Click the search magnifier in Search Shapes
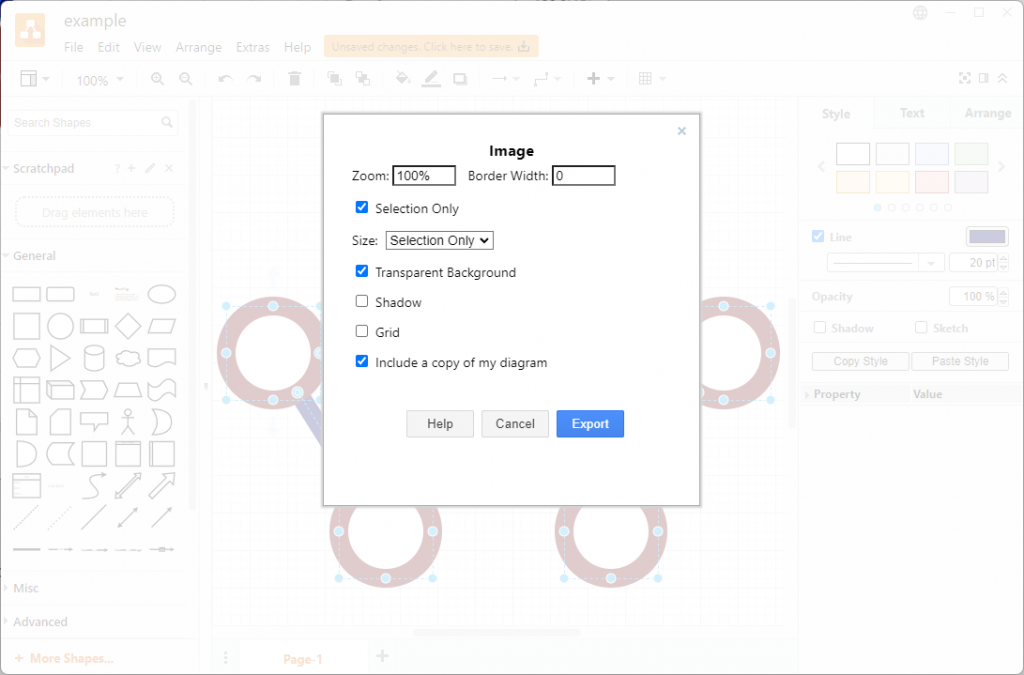Screen dimensions: 1024x675 point(167,122)
